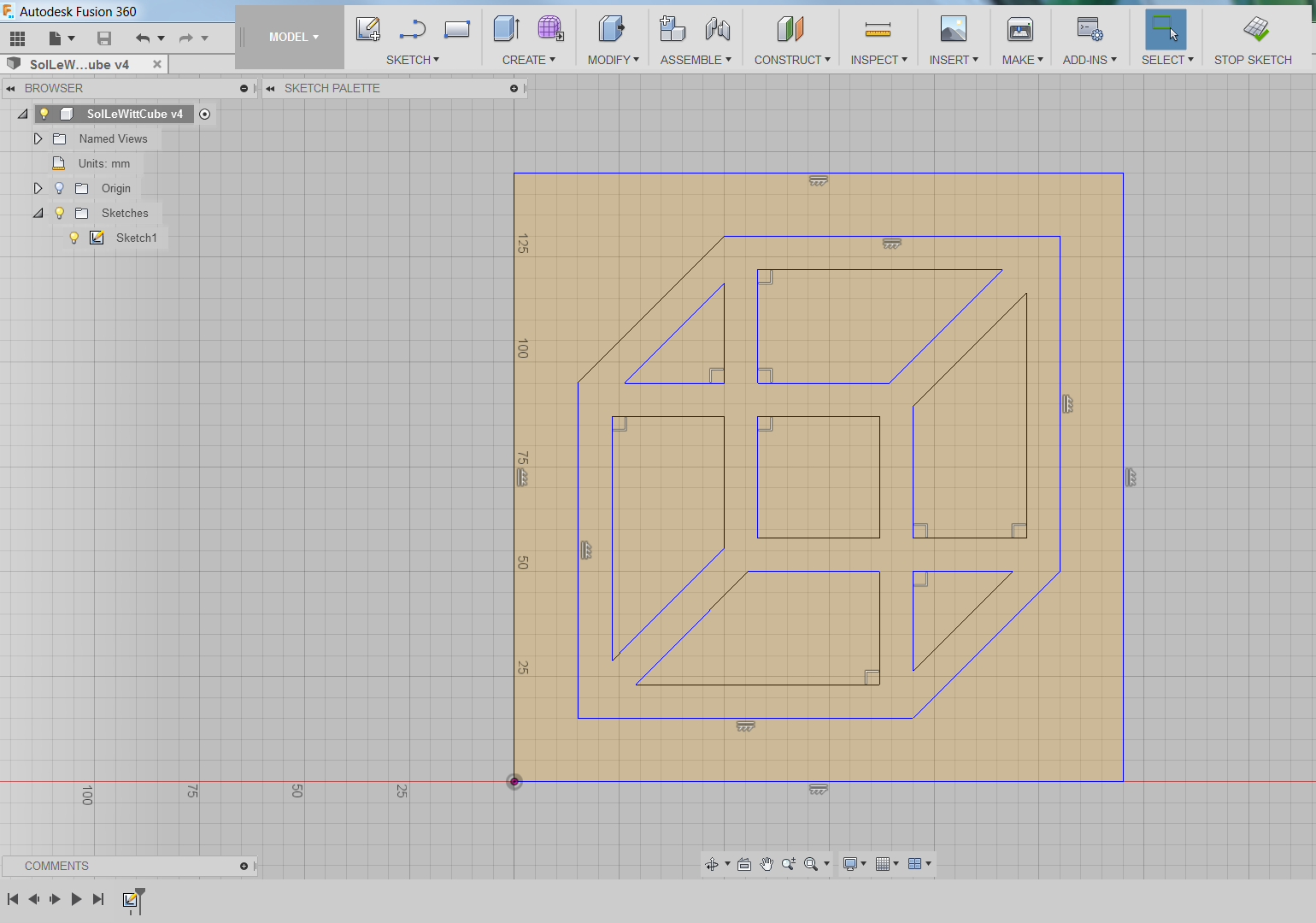Open the INSPECT menu
The width and height of the screenshot is (1316, 923).
click(879, 60)
